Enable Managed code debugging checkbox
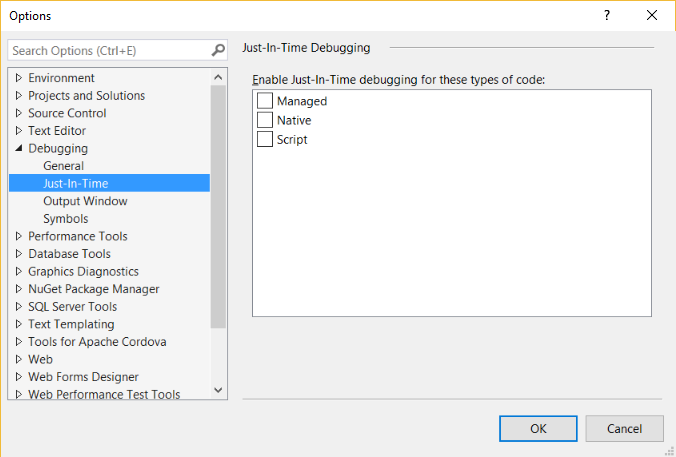The image size is (676, 457). pos(265,101)
